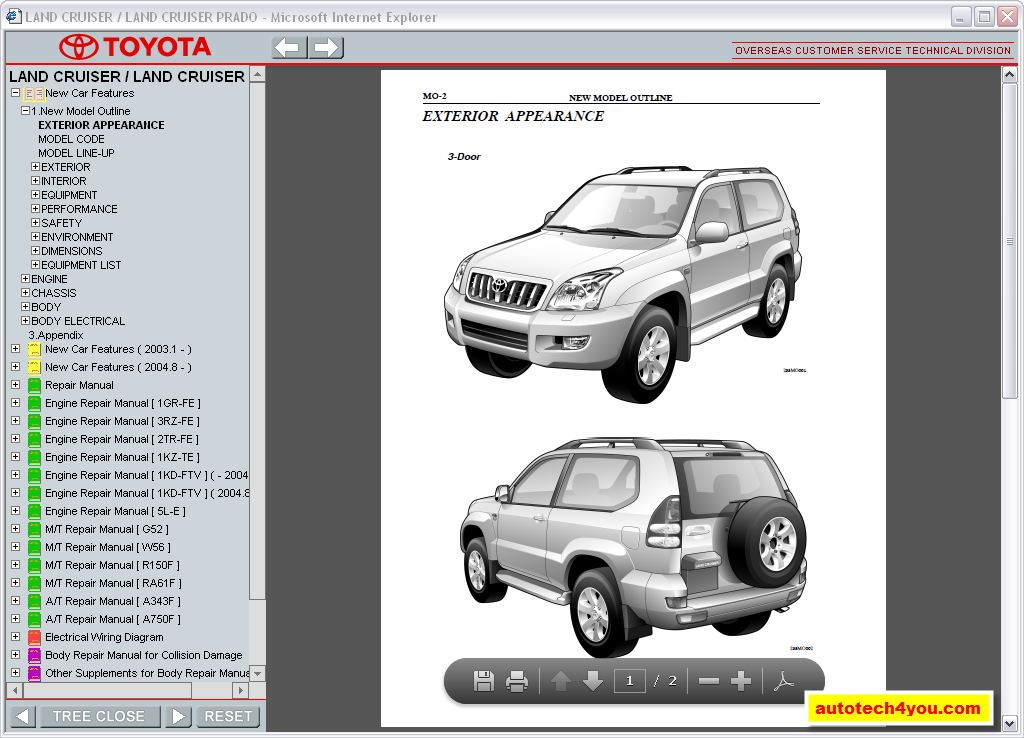Click the red book icon for Electrical Wiring Diagram

[x=35, y=637]
